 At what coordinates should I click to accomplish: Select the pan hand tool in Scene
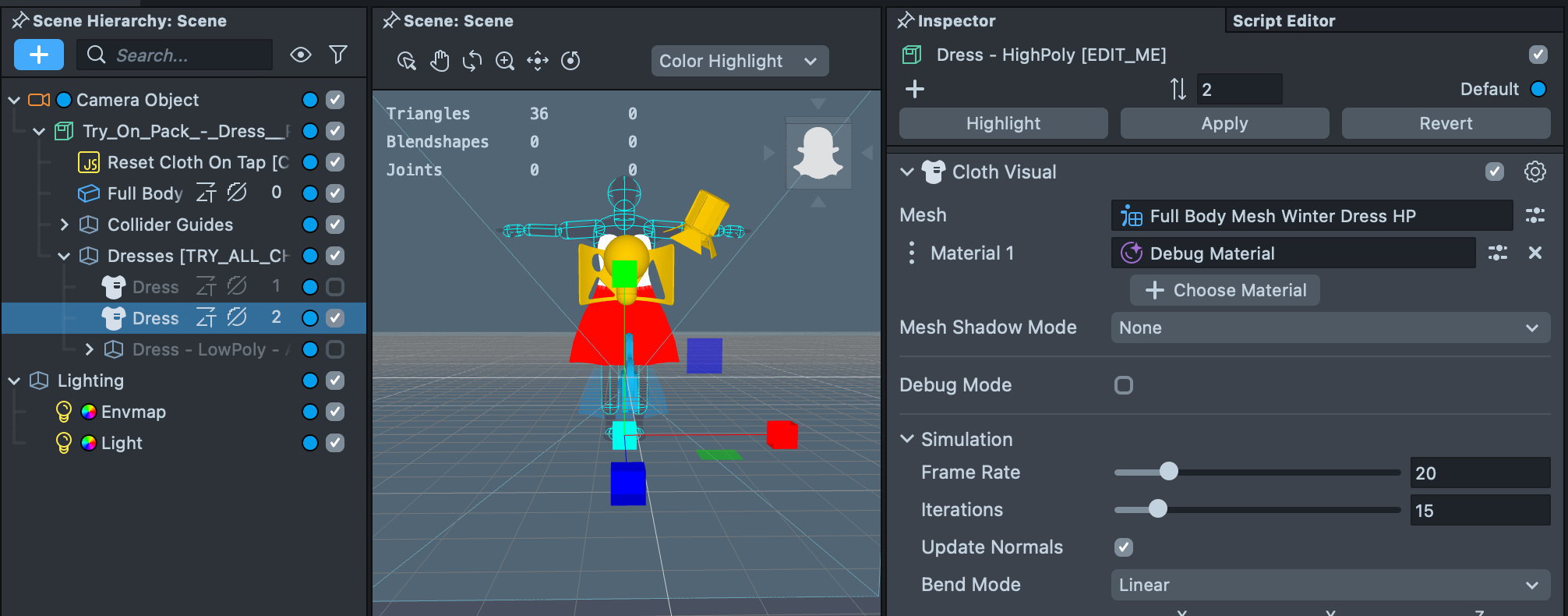coord(440,61)
